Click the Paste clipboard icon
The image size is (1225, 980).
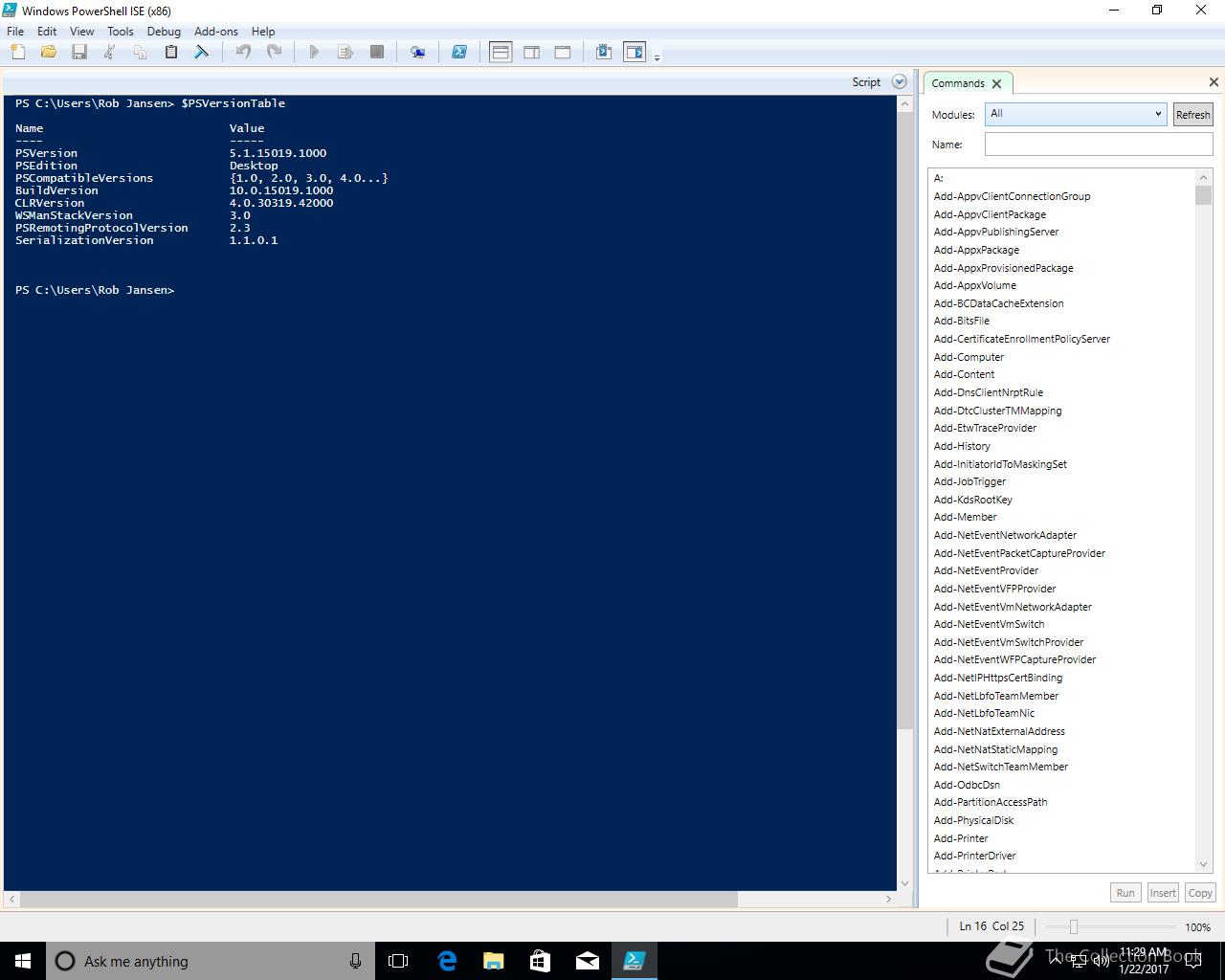[171, 53]
